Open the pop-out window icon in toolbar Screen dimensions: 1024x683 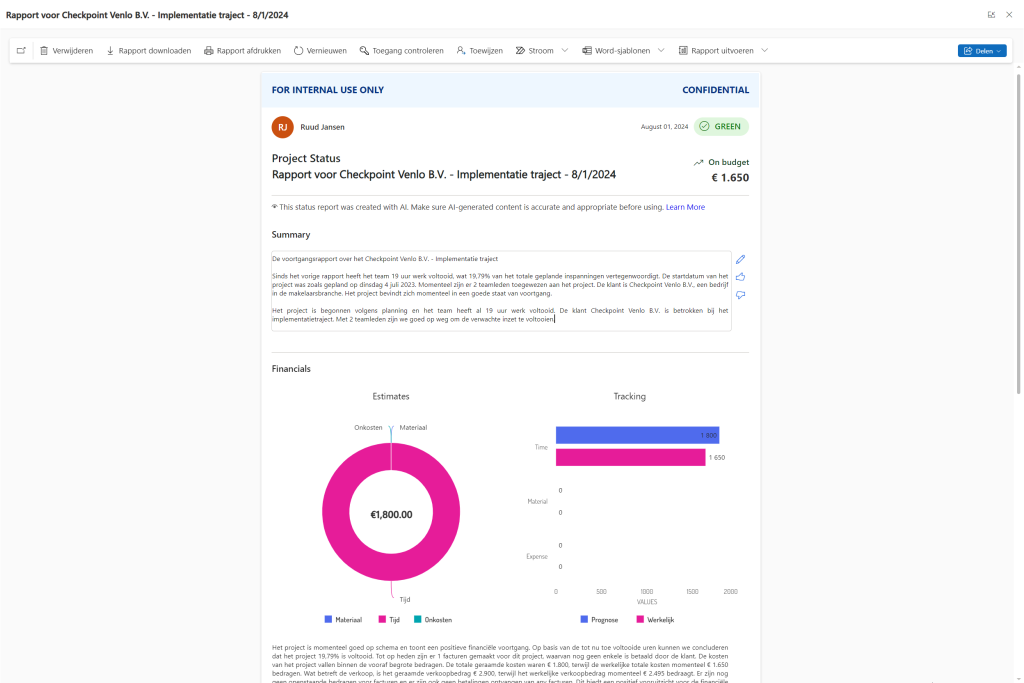coord(21,50)
